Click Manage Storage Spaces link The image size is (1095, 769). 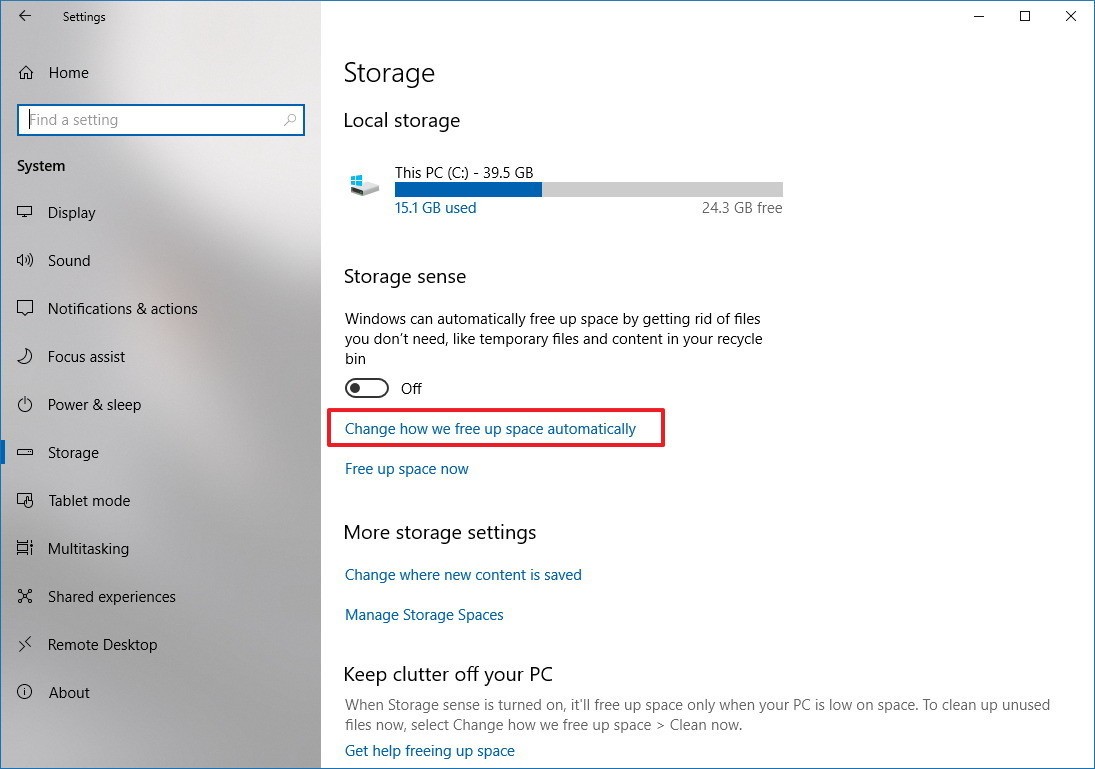[424, 615]
